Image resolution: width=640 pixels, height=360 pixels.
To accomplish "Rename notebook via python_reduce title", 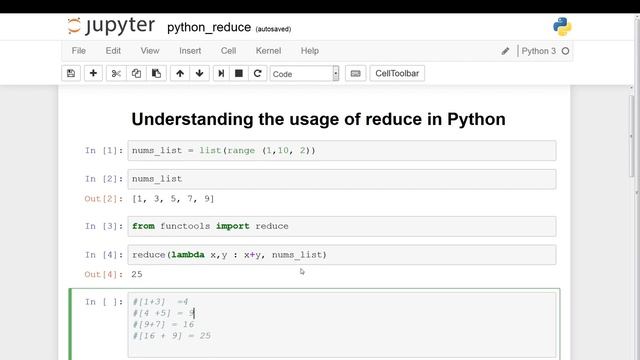I will click(209, 27).
